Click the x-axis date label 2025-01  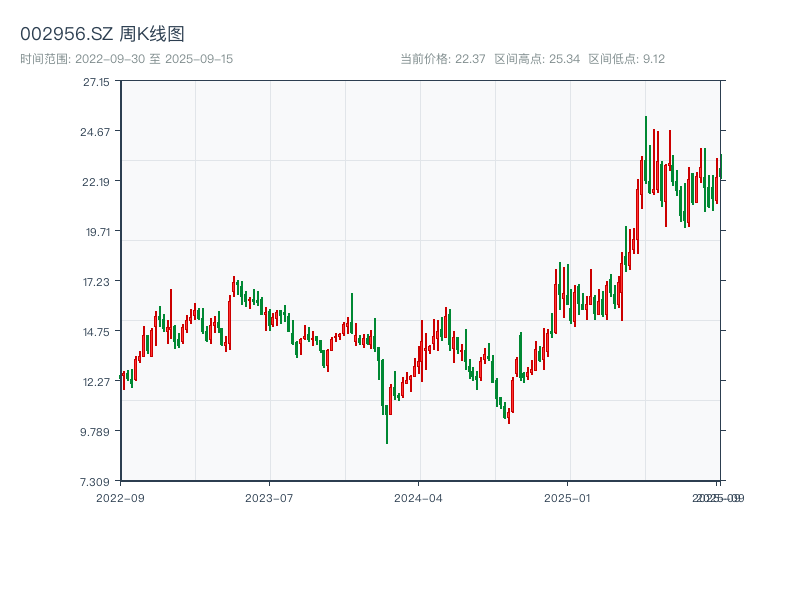[567, 498]
